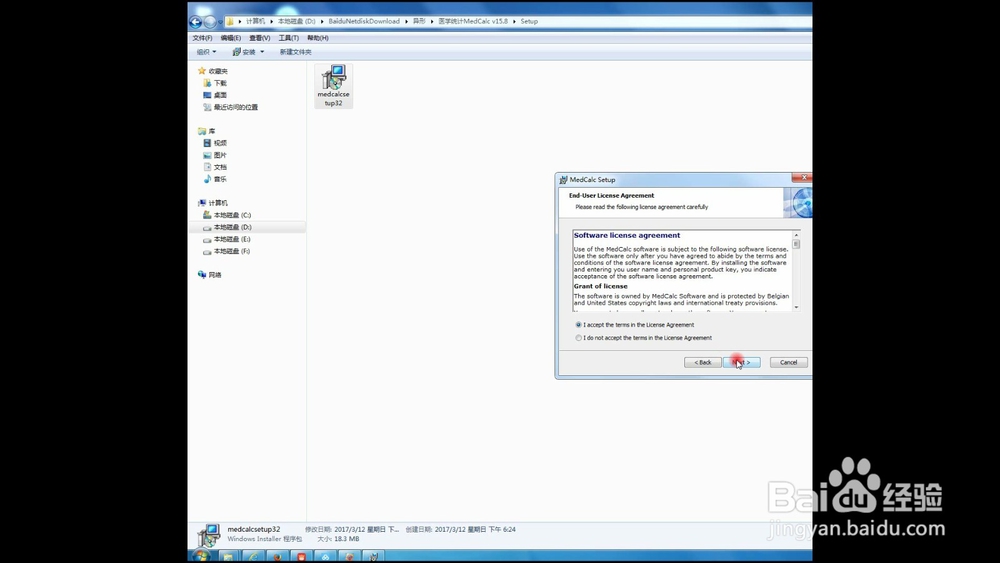Click the Explorer back navigation arrow
The height and width of the screenshot is (563, 1000).
pyautogui.click(x=196, y=22)
